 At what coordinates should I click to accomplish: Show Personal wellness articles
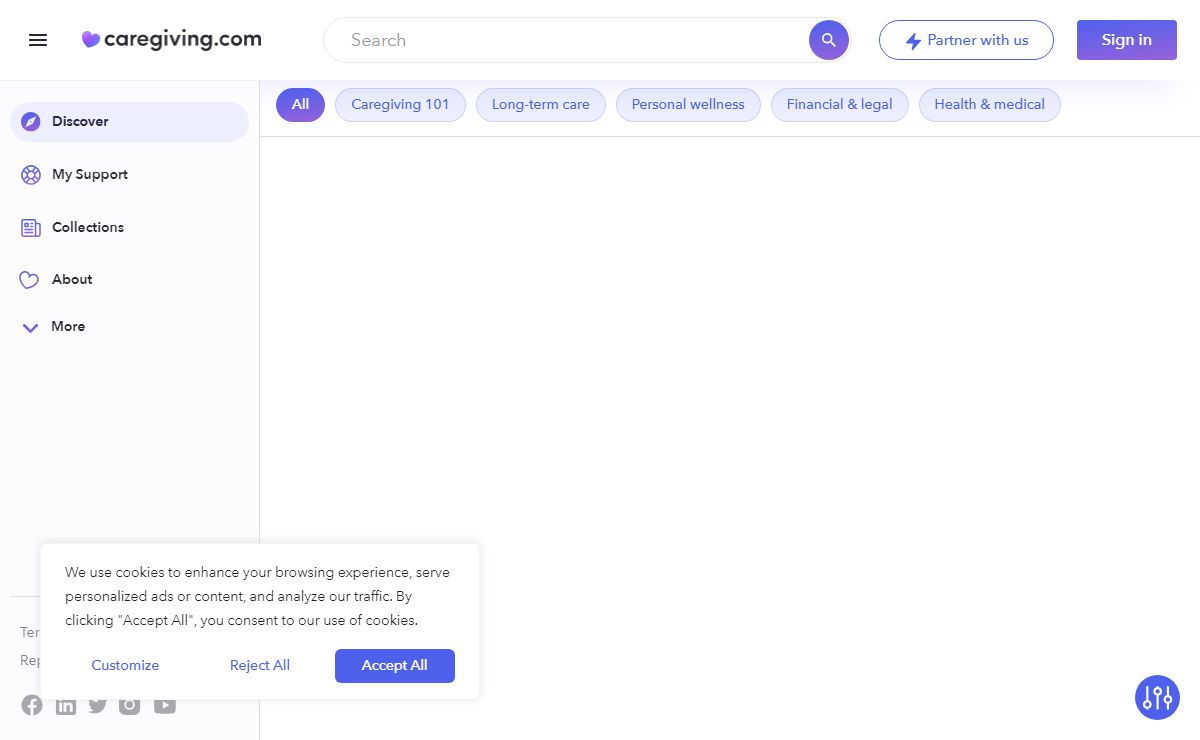tap(688, 105)
